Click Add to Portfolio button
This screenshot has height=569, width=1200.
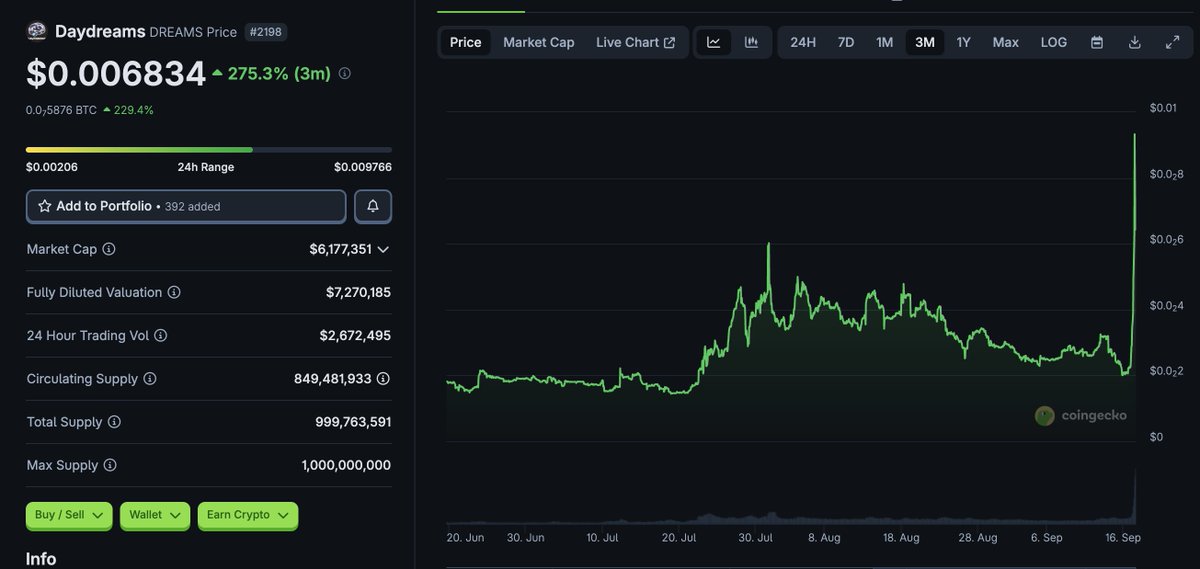[186, 206]
